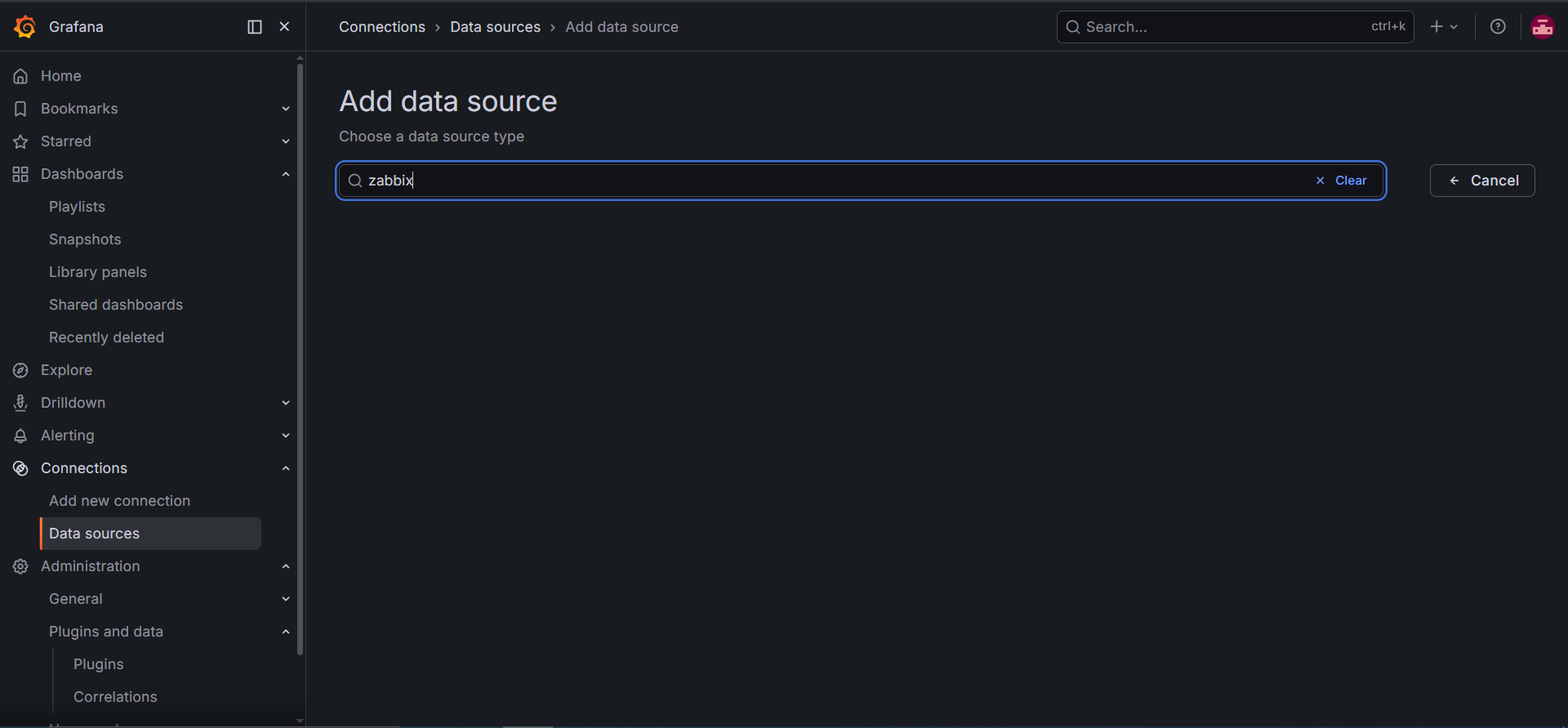Select Add new connection
The width and height of the screenshot is (1568, 728).
[119, 501]
